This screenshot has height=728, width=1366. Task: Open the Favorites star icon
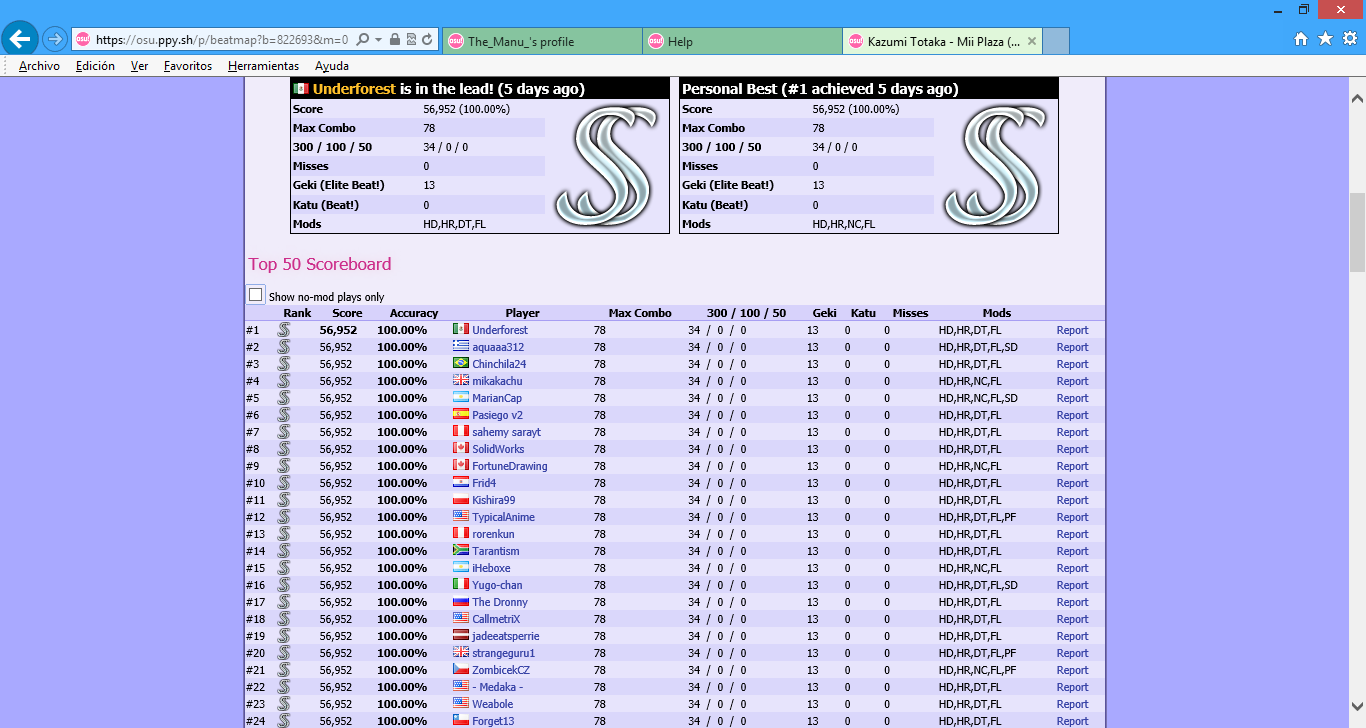(1325, 39)
